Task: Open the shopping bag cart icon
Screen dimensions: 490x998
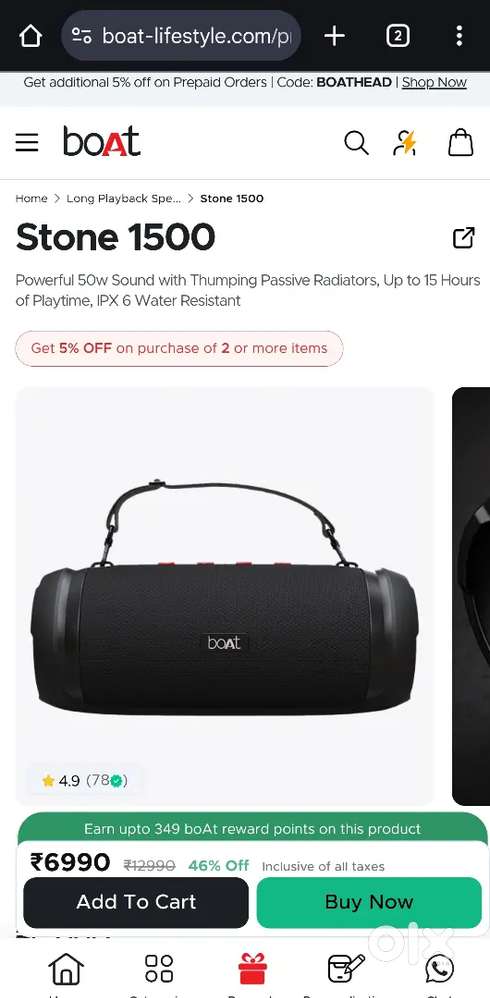Action: coord(461,143)
